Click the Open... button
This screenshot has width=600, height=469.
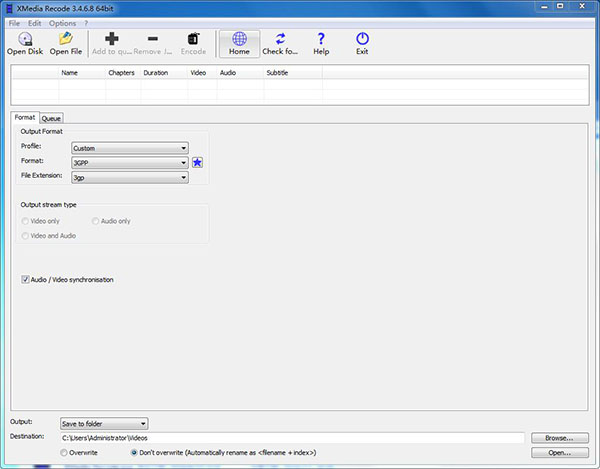[x=559, y=452]
